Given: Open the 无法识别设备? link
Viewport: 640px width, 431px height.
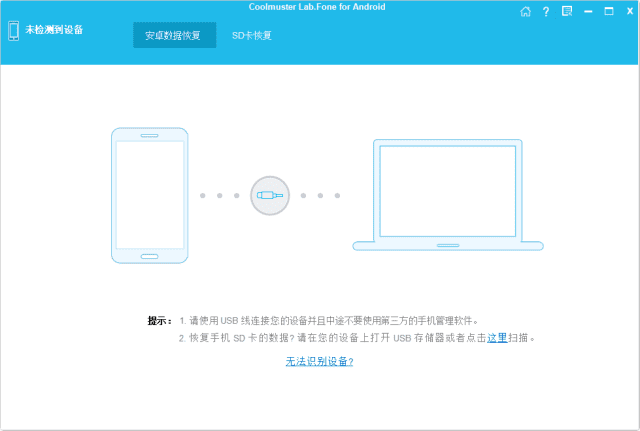Looking at the screenshot, I should point(319,361).
